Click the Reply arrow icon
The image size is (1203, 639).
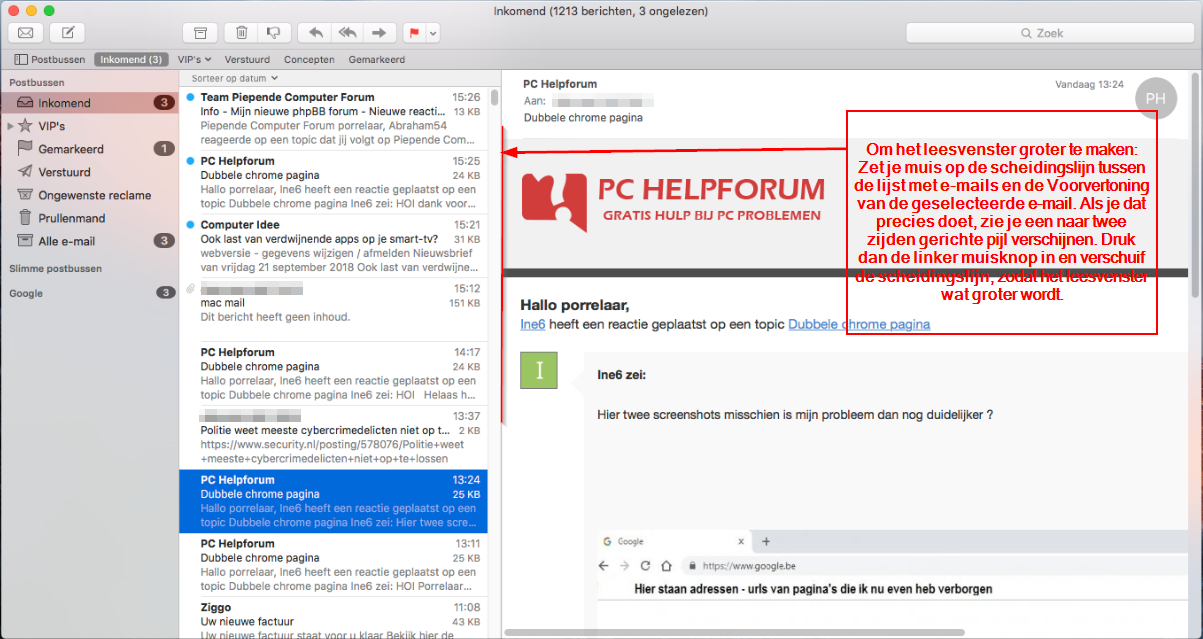(315, 32)
